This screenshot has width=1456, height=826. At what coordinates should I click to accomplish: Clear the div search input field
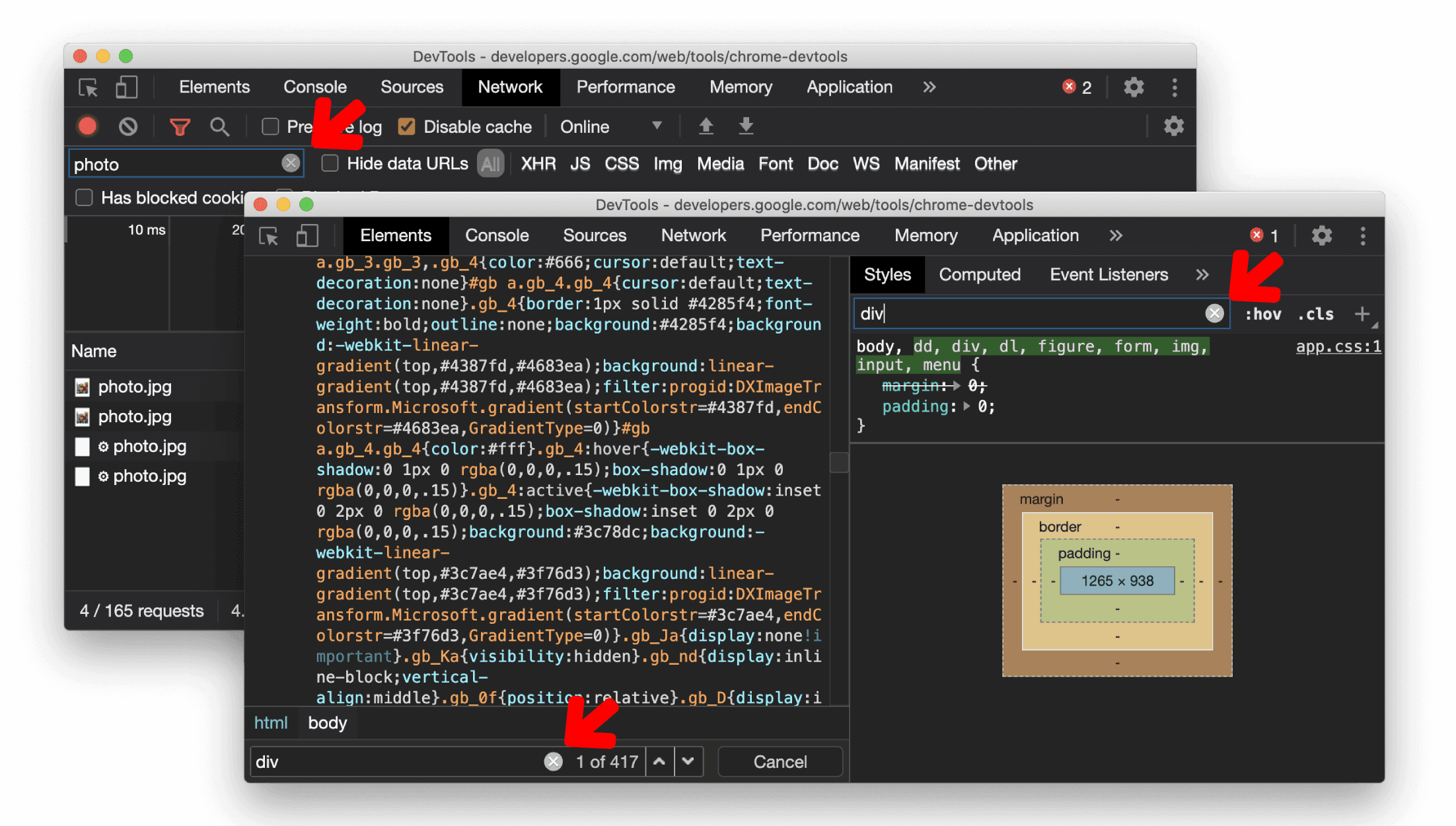click(x=553, y=762)
